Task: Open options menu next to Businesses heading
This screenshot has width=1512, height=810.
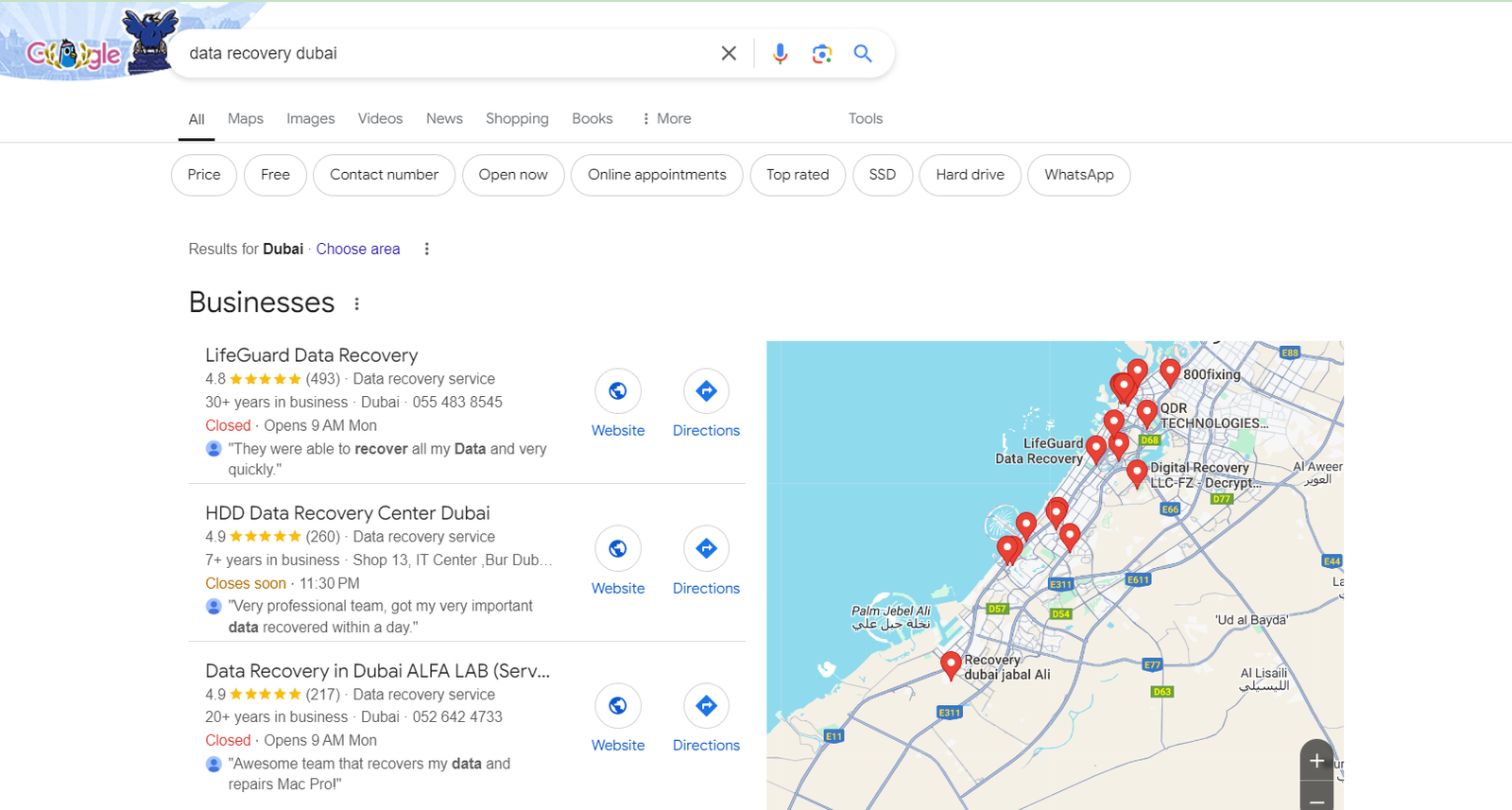Action: tap(356, 304)
